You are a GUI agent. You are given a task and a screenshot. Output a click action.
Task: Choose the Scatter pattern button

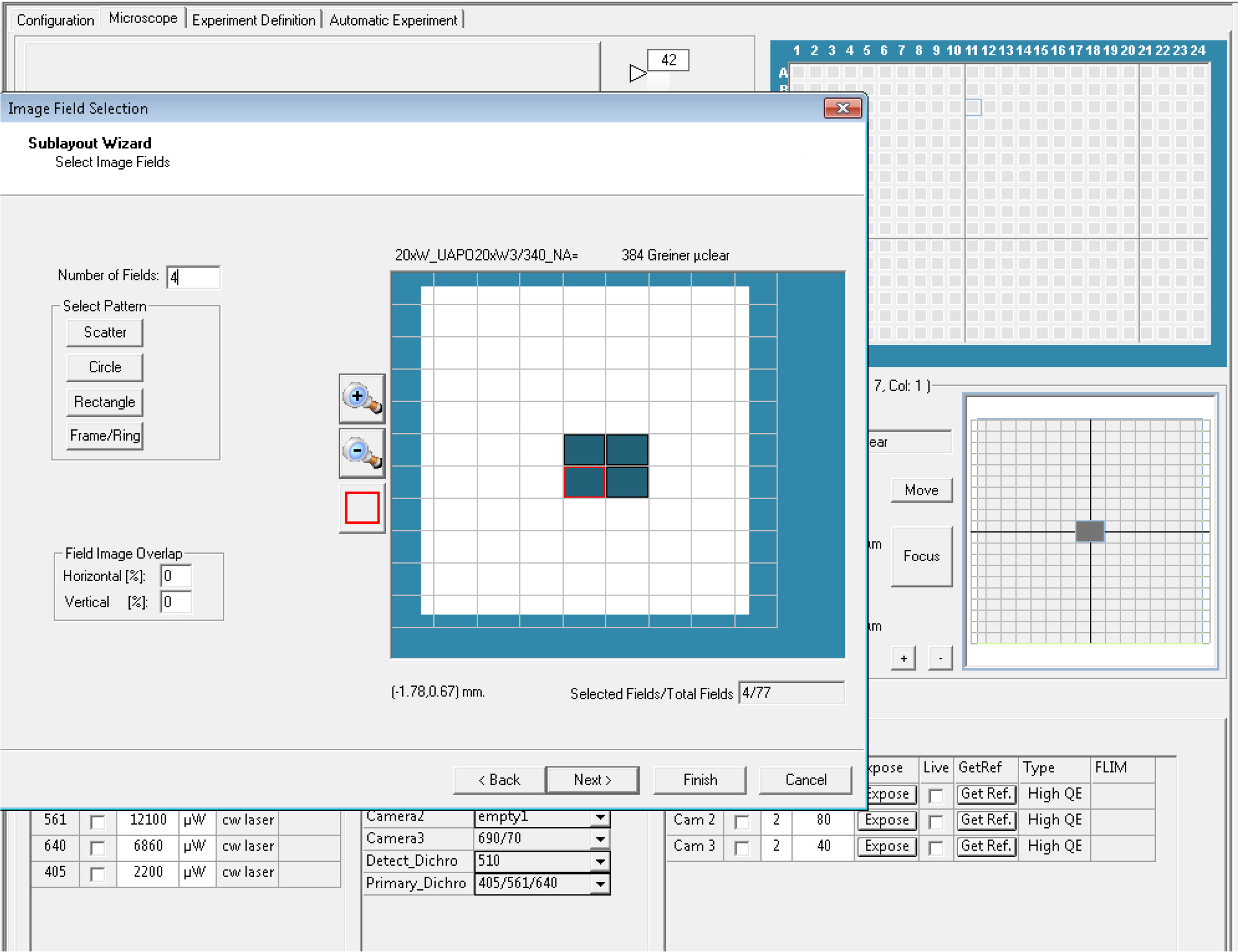point(105,333)
